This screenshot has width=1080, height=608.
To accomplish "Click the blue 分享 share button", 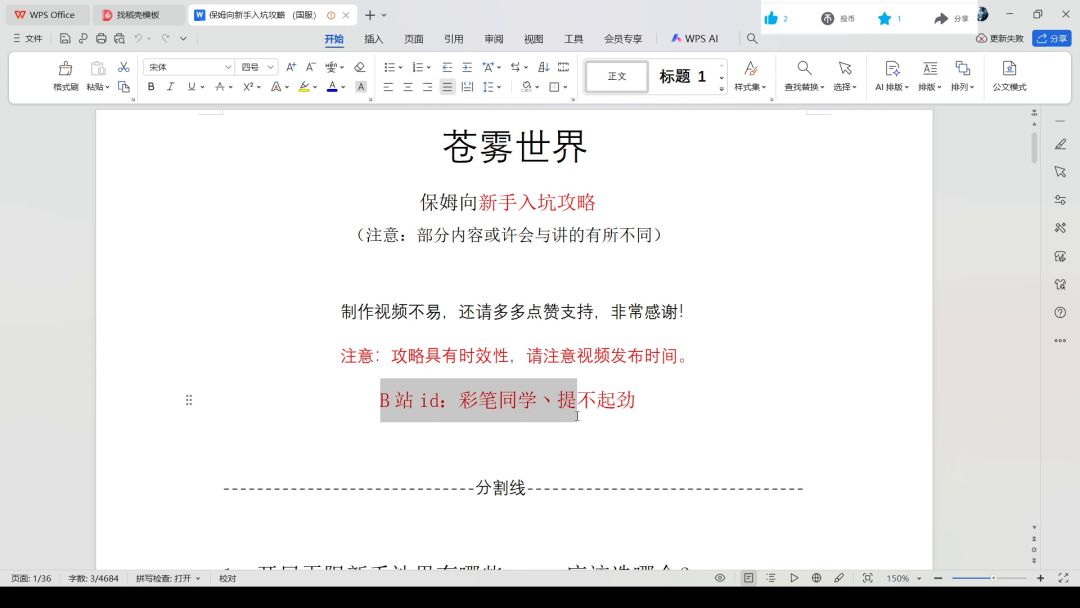I will click(x=1051, y=38).
